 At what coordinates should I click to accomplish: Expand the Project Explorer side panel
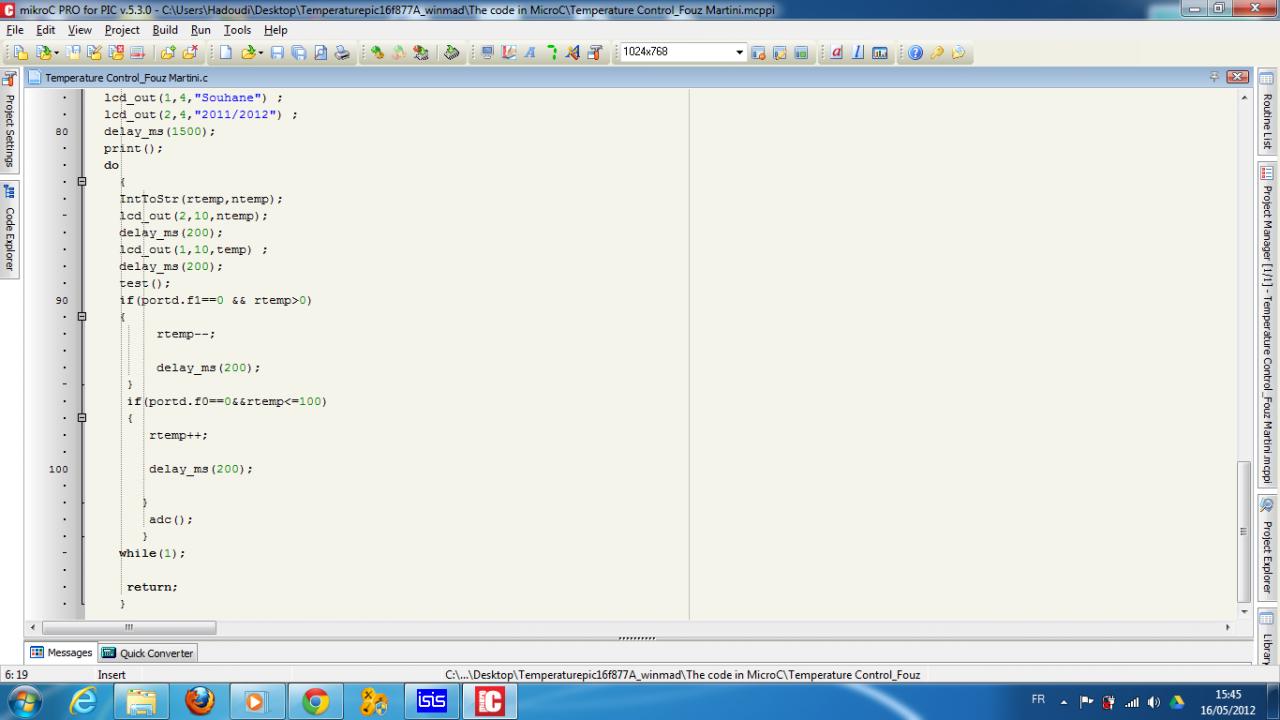1268,546
